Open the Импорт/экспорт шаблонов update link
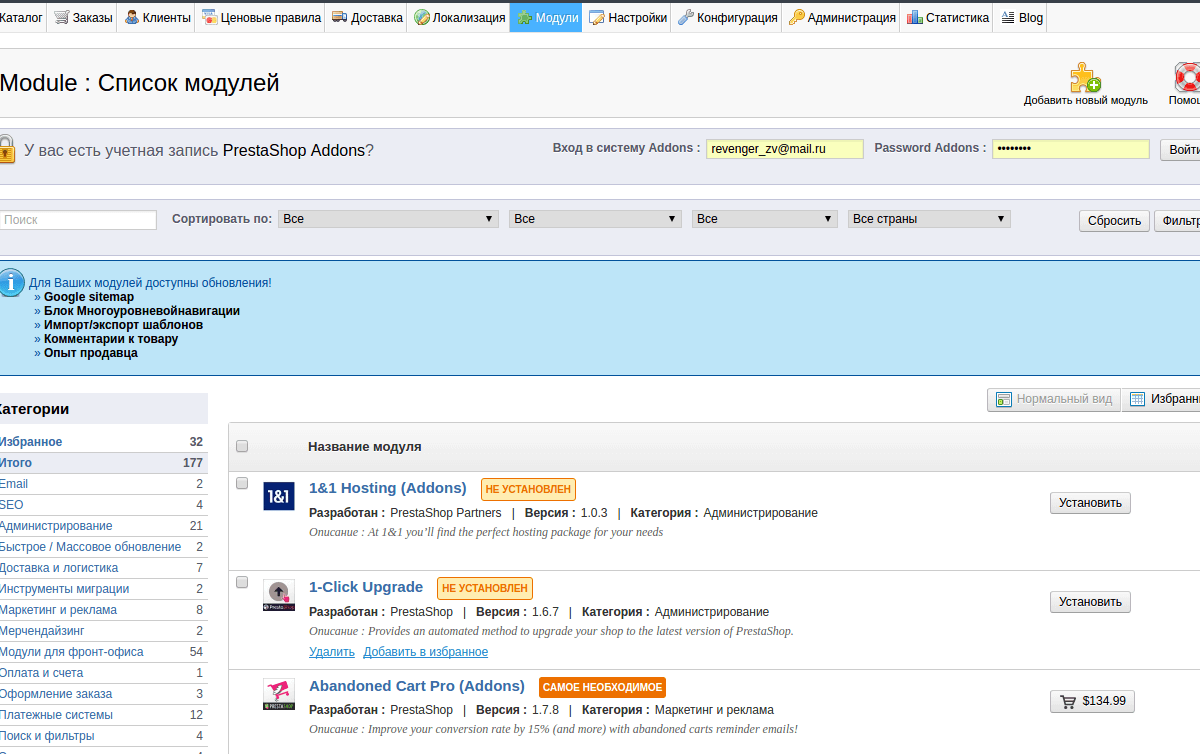The height and width of the screenshot is (754, 1200). (123, 325)
